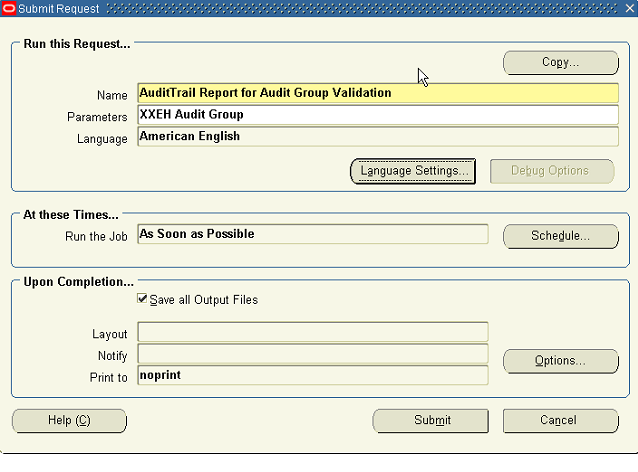Viewport: 638px width, 472px height.
Task: Open Language Settings dialog
Action: coord(413,171)
